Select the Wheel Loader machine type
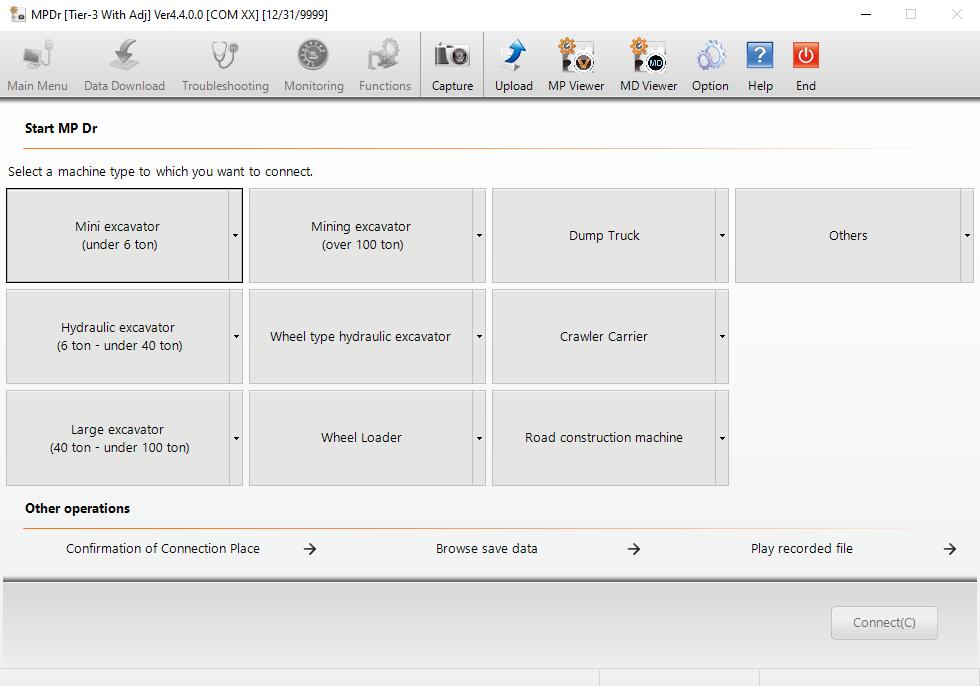Image resolution: width=980 pixels, height=686 pixels. [361, 437]
